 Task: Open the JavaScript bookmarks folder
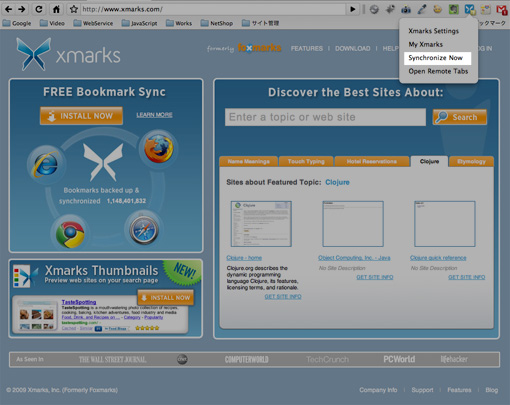139,23
